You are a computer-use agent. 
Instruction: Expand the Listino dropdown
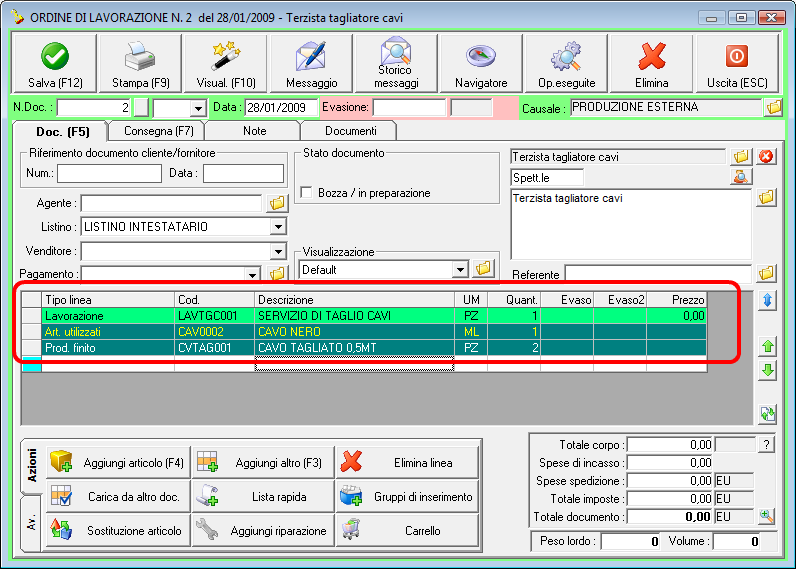tap(278, 227)
